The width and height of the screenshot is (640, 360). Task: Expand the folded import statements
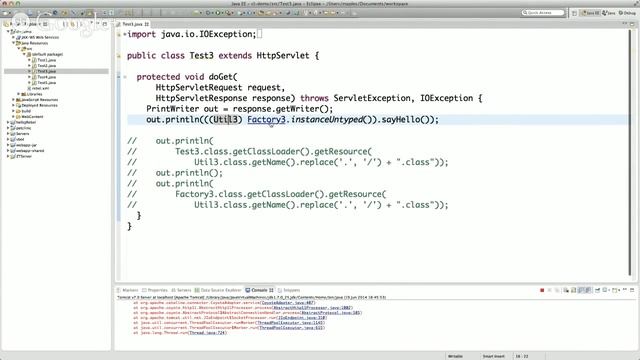125,34
